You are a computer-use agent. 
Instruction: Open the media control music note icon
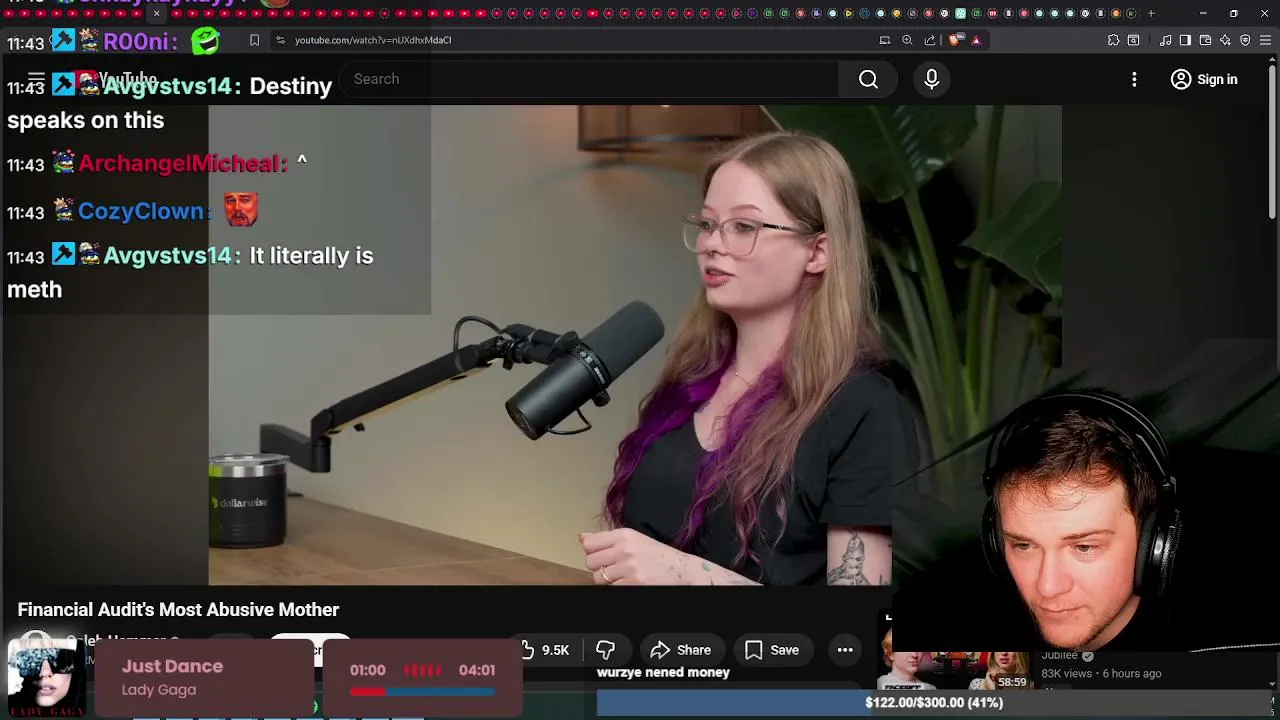pos(1165,40)
